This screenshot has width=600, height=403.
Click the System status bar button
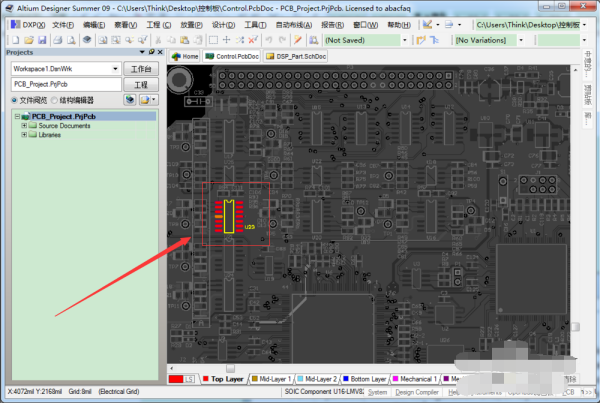[x=377, y=392]
